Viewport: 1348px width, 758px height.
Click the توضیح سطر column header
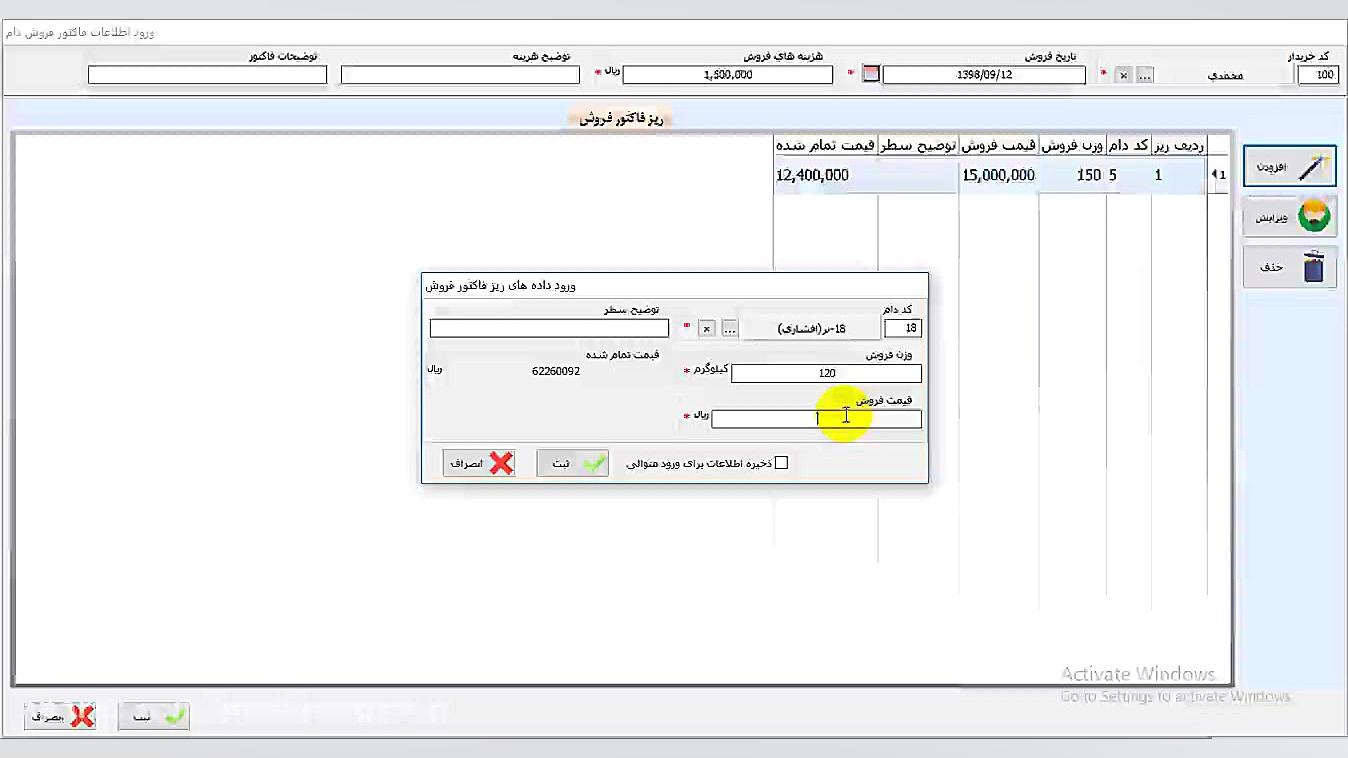918,146
